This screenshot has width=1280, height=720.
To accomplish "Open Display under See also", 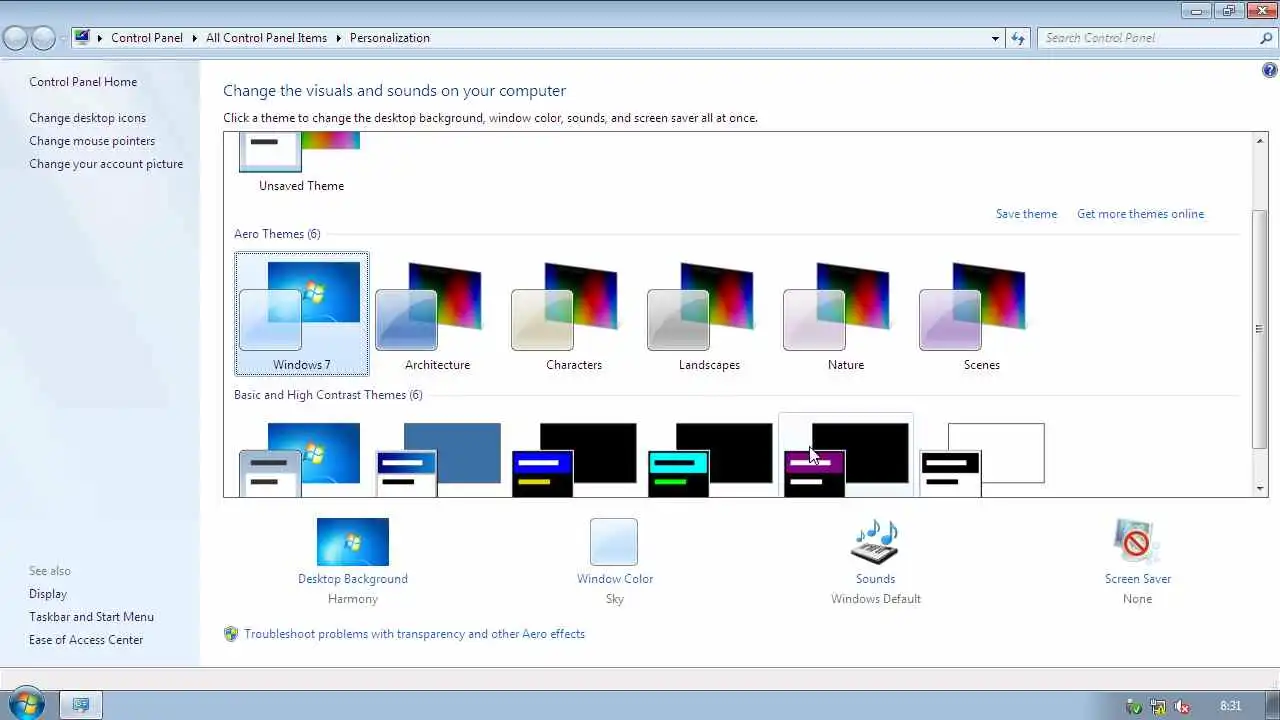I will coord(48,594).
